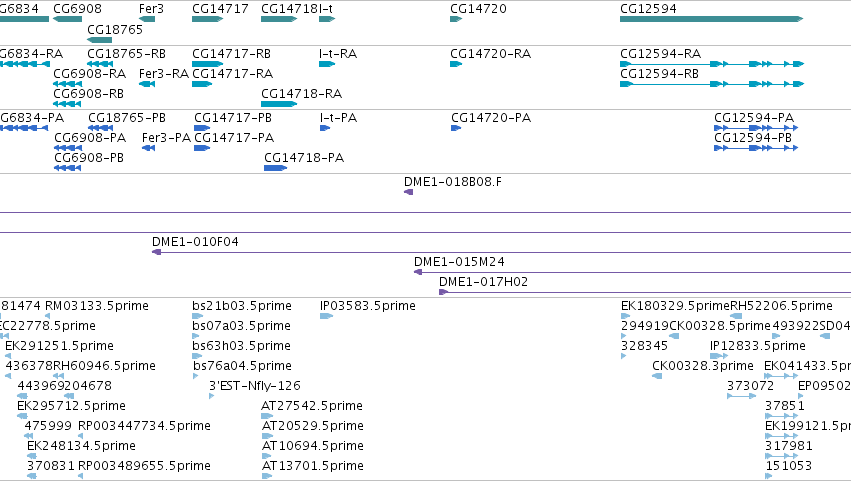Select the CG14720-PA protein
Viewport: 851px width, 481px height.
pyautogui.click(x=456, y=128)
